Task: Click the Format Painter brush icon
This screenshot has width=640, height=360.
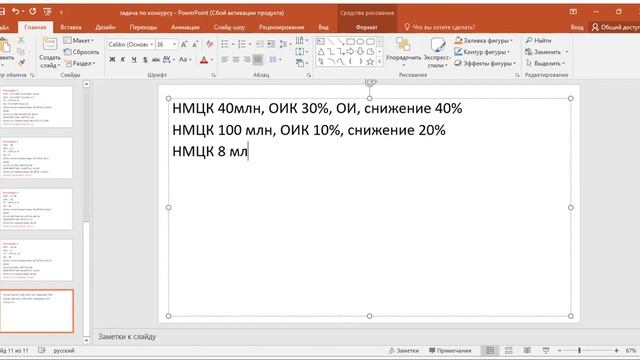Action: [x=21, y=63]
